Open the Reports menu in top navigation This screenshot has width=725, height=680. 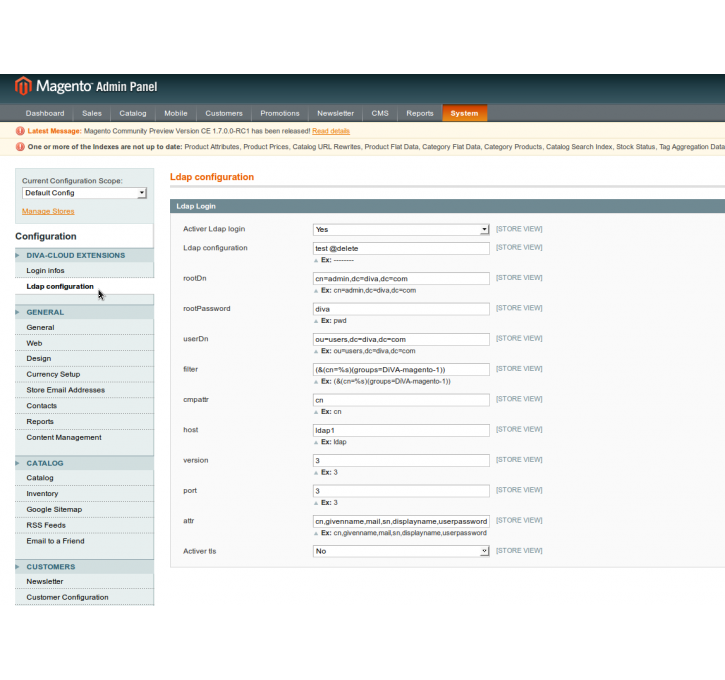420,113
